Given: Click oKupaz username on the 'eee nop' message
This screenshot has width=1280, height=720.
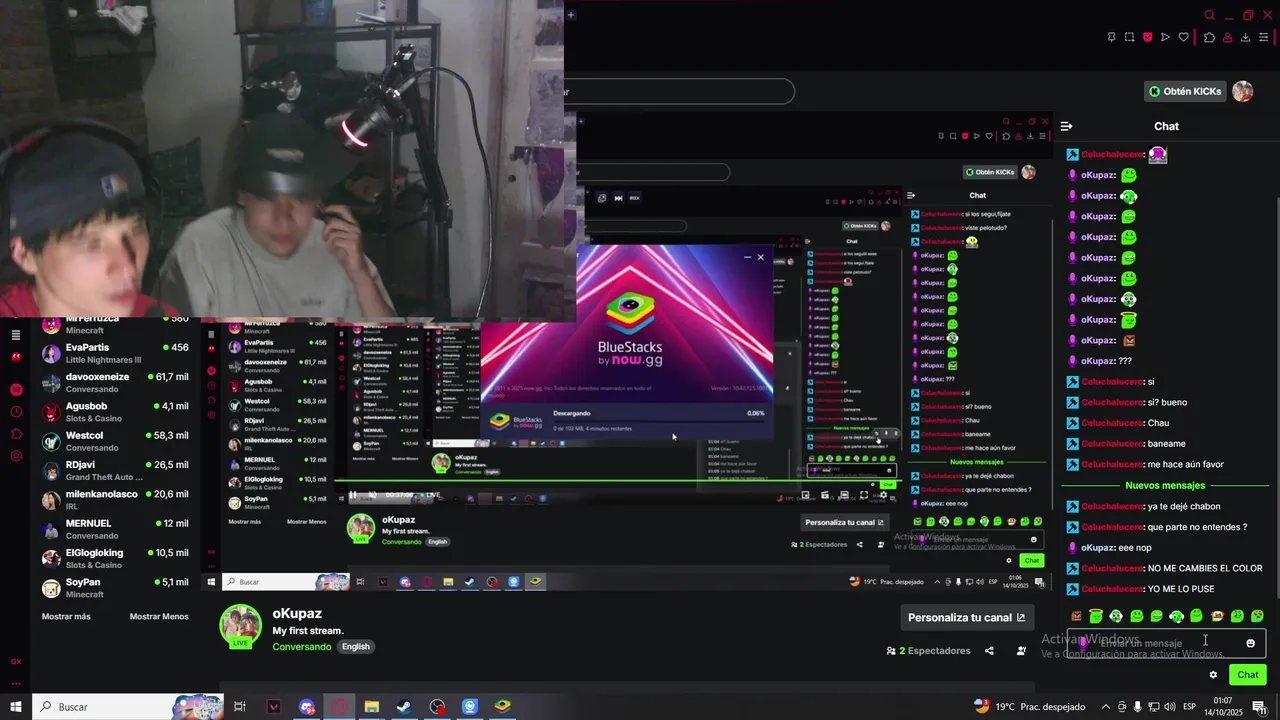Looking at the screenshot, I should coord(1098,547).
